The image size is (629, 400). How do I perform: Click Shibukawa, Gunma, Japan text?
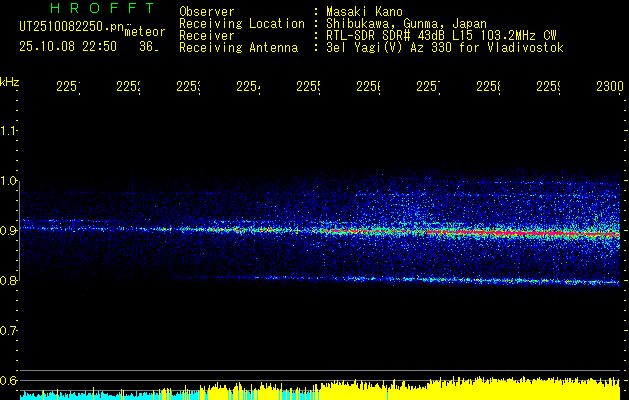[406, 24]
